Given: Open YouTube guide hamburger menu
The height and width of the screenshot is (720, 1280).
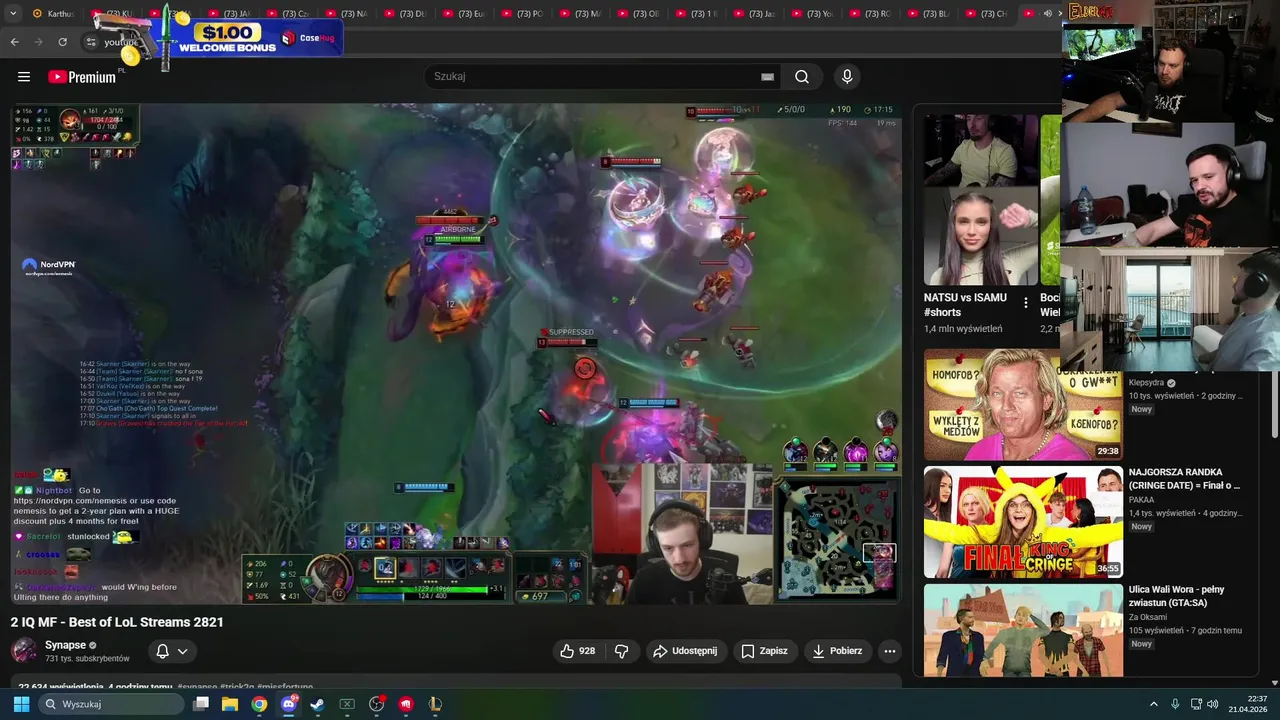Looking at the screenshot, I should [x=24, y=76].
